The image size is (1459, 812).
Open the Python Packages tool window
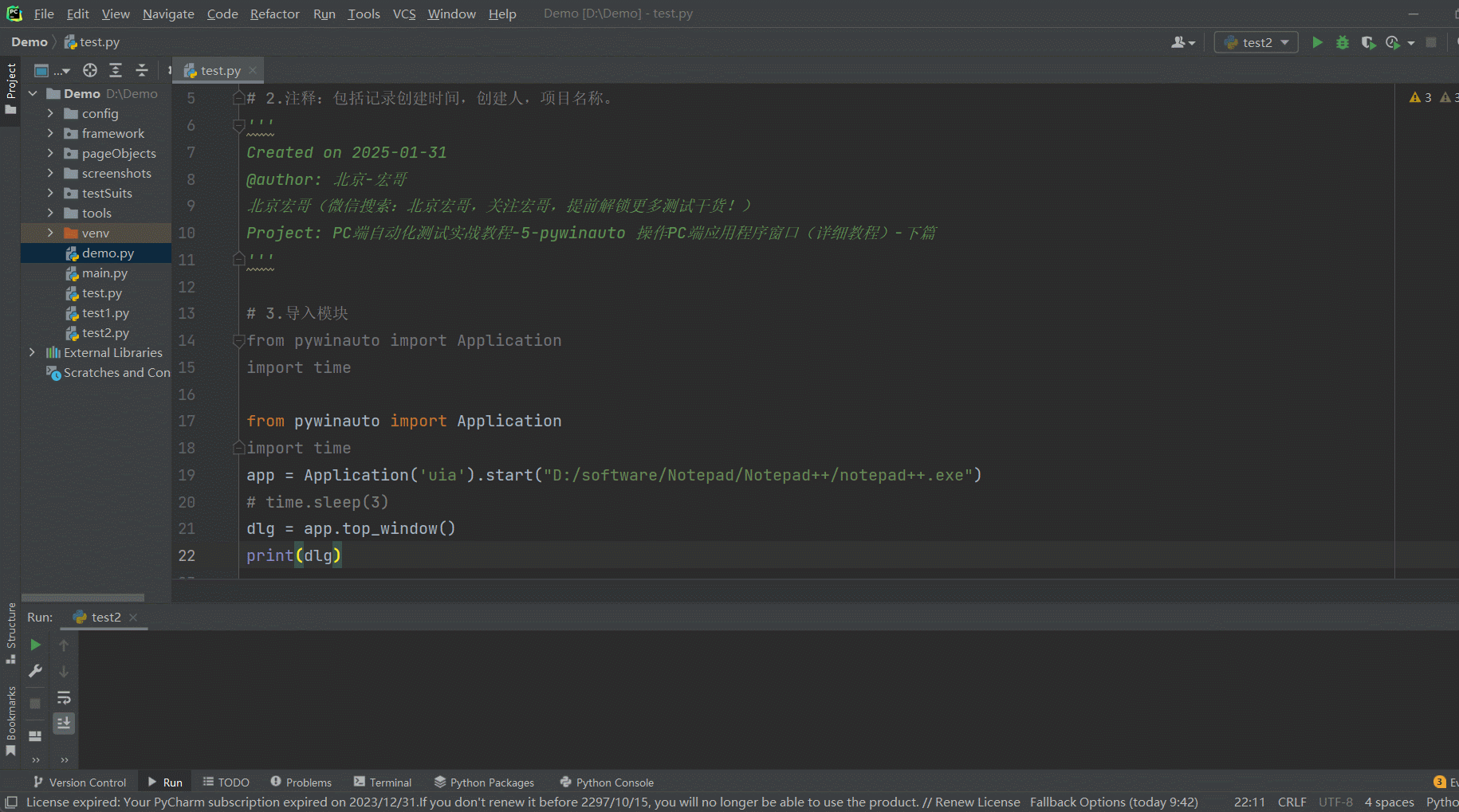pos(484,783)
